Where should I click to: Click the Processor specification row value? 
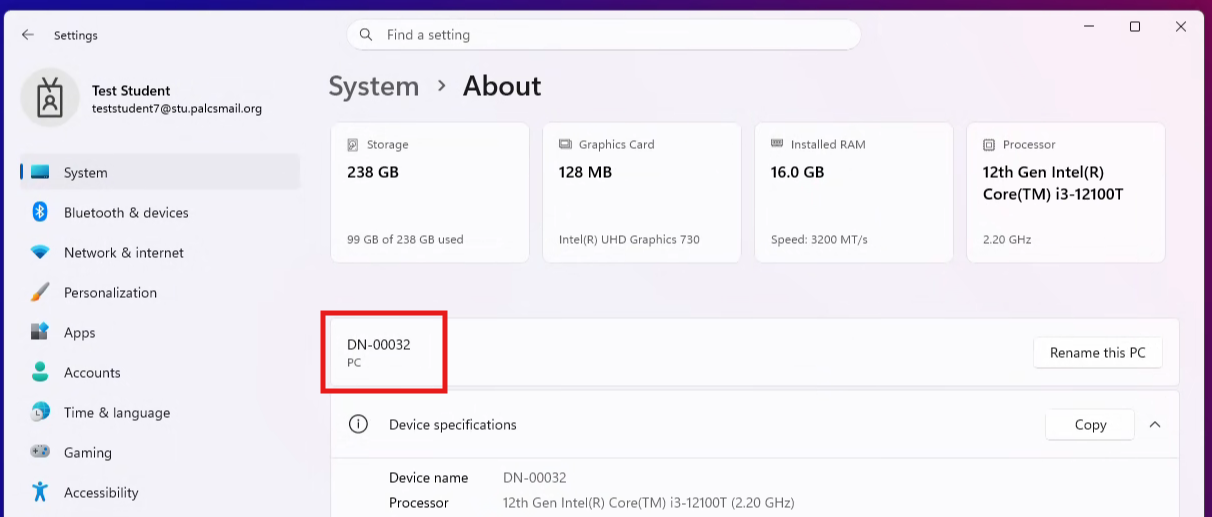point(648,503)
